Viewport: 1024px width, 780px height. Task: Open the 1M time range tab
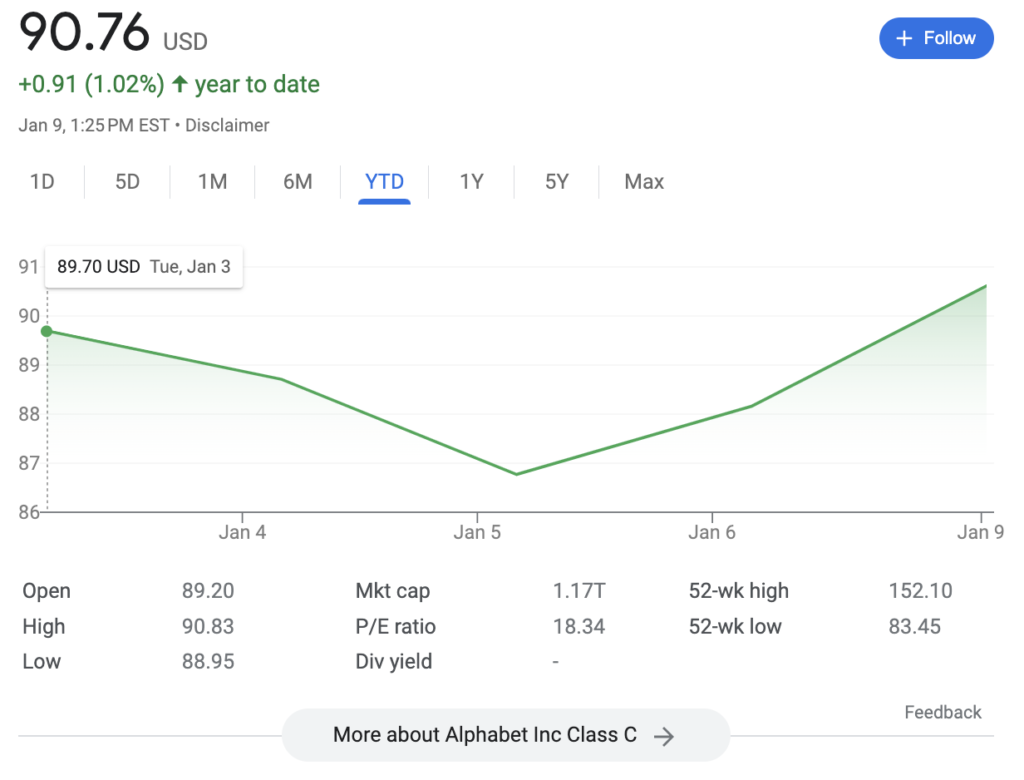[x=212, y=182]
